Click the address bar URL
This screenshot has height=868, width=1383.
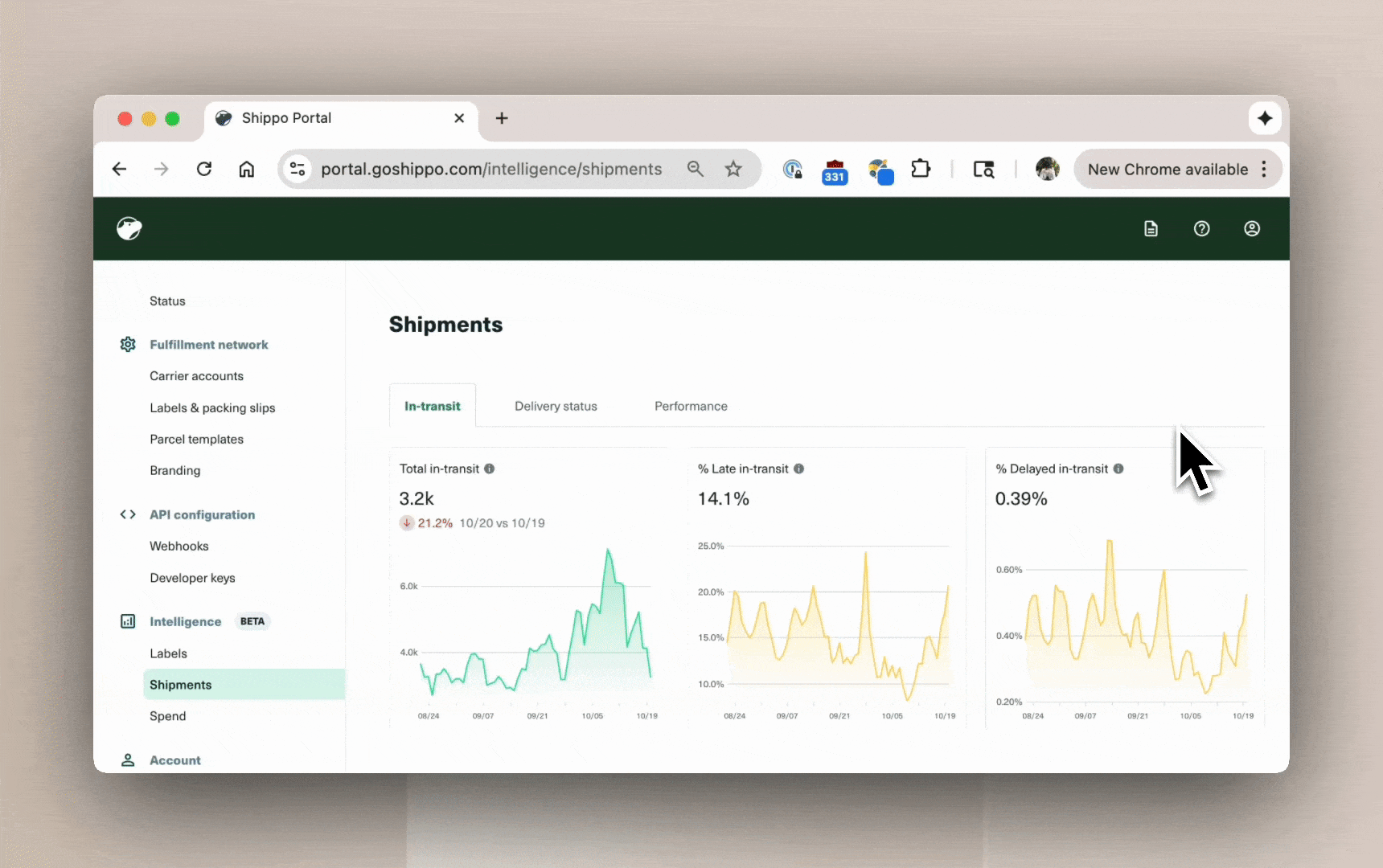pos(491,169)
